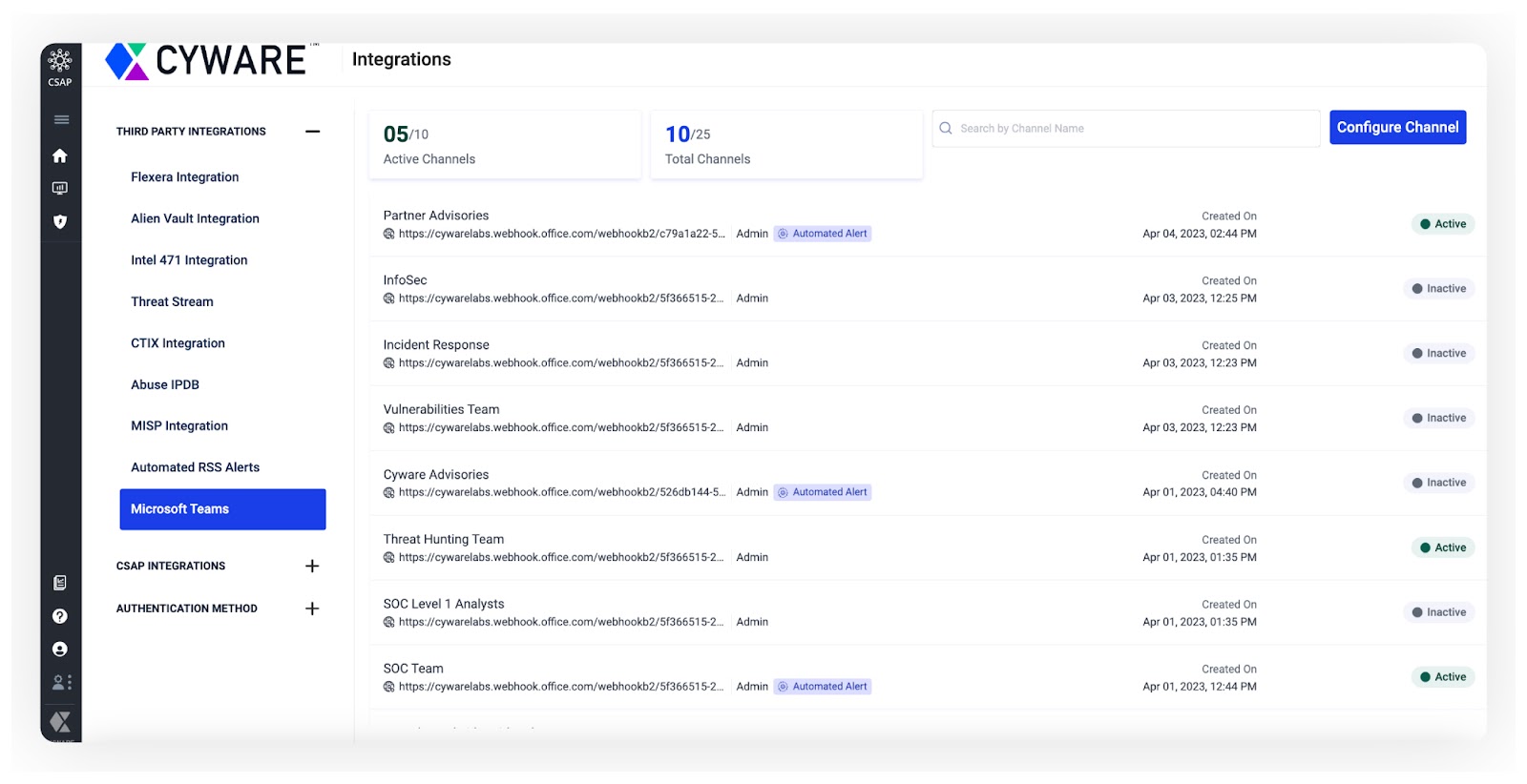1527x784 pixels.
Task: Open the Partner Advisories channel
Action: (436, 216)
